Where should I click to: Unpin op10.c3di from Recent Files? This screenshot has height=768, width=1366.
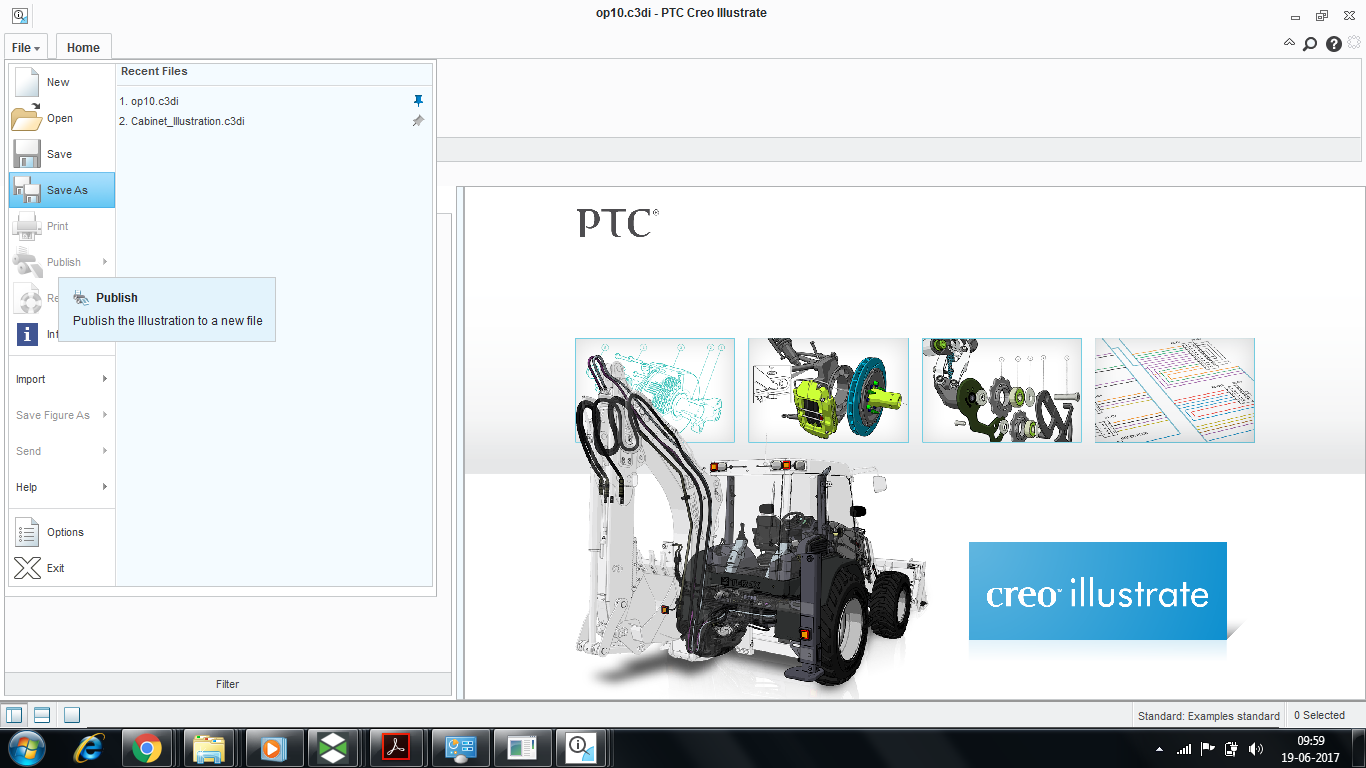click(419, 101)
